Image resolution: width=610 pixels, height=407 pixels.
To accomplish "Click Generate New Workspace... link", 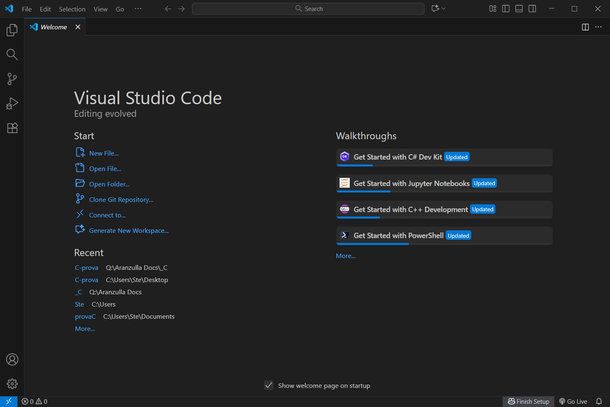I will tap(129, 231).
